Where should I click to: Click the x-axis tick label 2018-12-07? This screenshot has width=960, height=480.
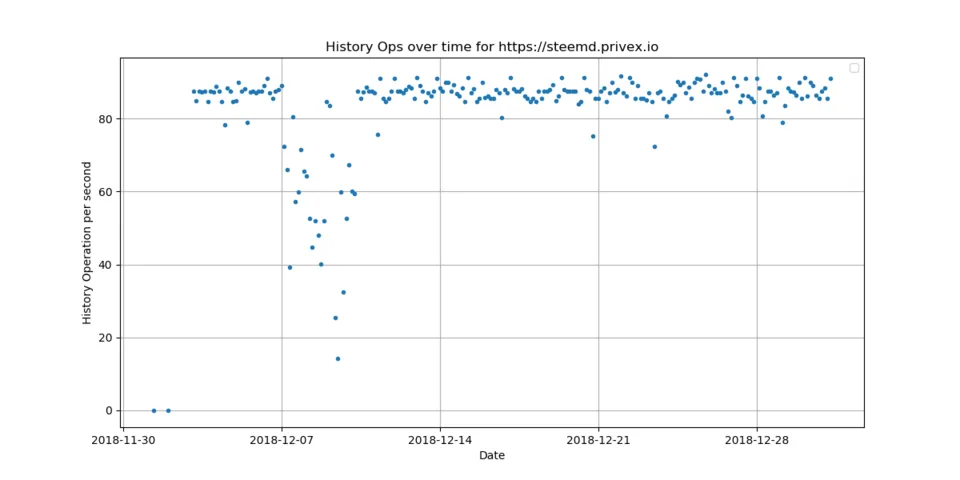coord(282,440)
